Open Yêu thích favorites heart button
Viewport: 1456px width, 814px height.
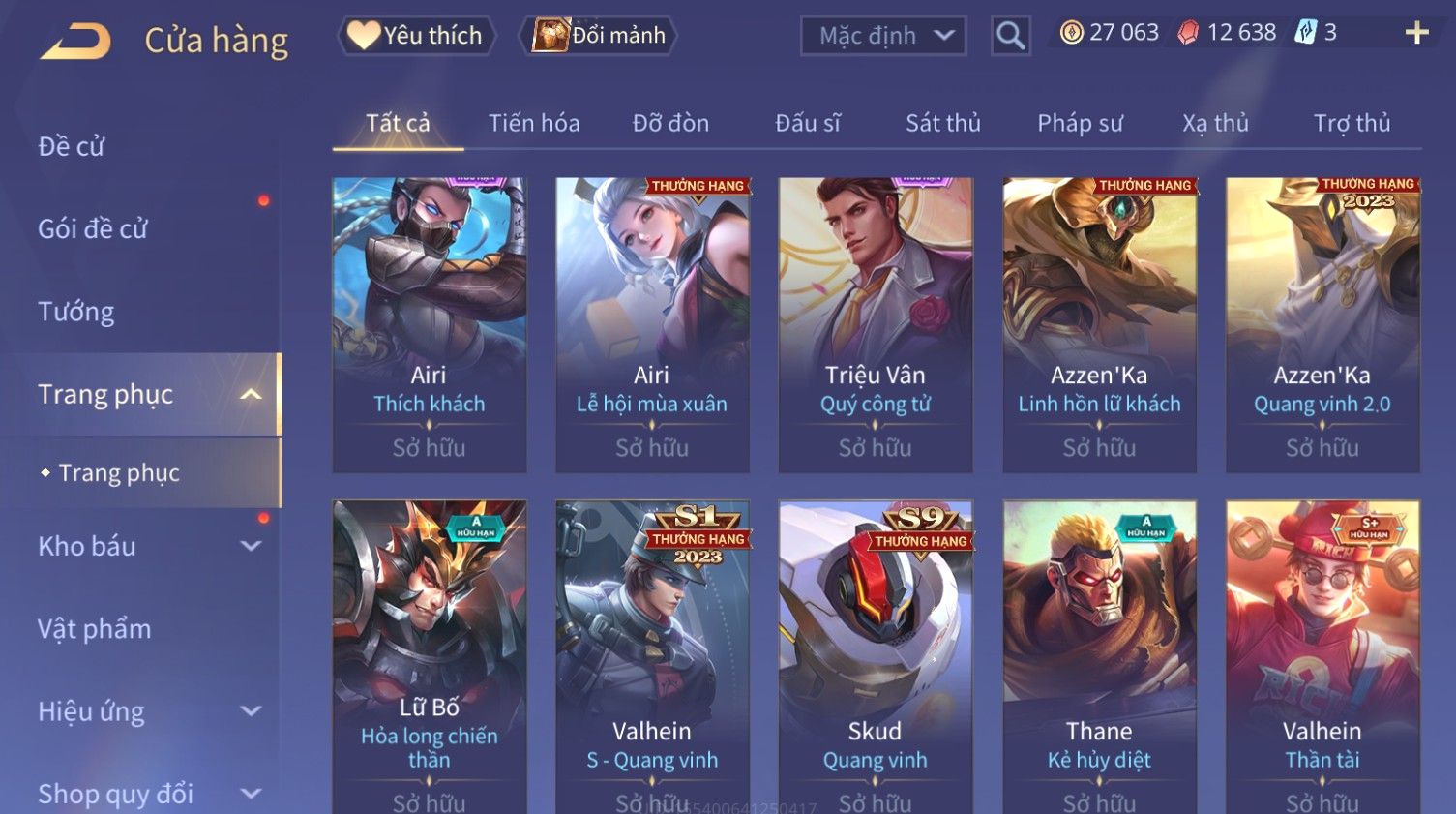pos(416,36)
